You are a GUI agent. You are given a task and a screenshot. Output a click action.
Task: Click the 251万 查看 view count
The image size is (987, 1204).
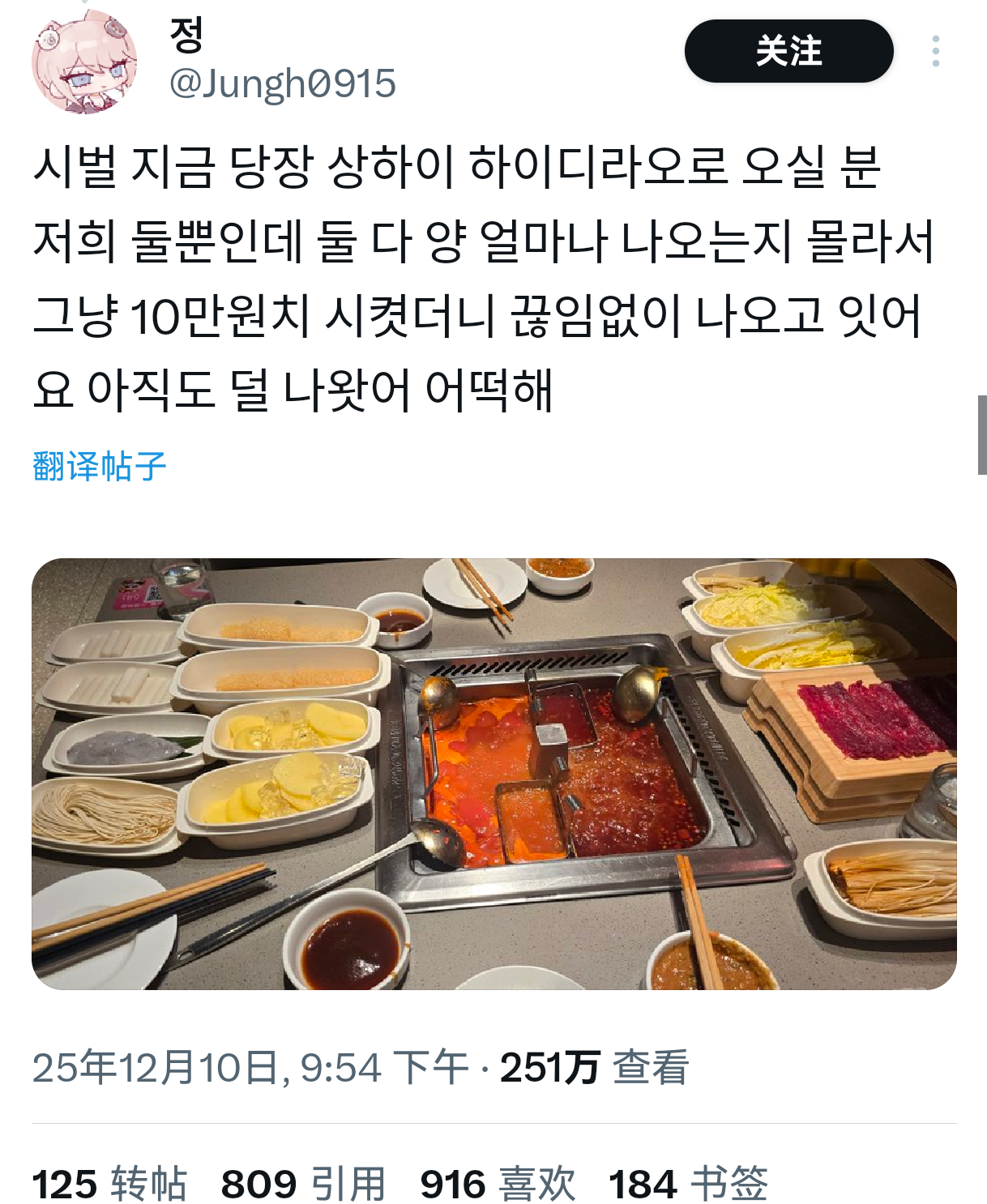pyautogui.click(x=594, y=1067)
